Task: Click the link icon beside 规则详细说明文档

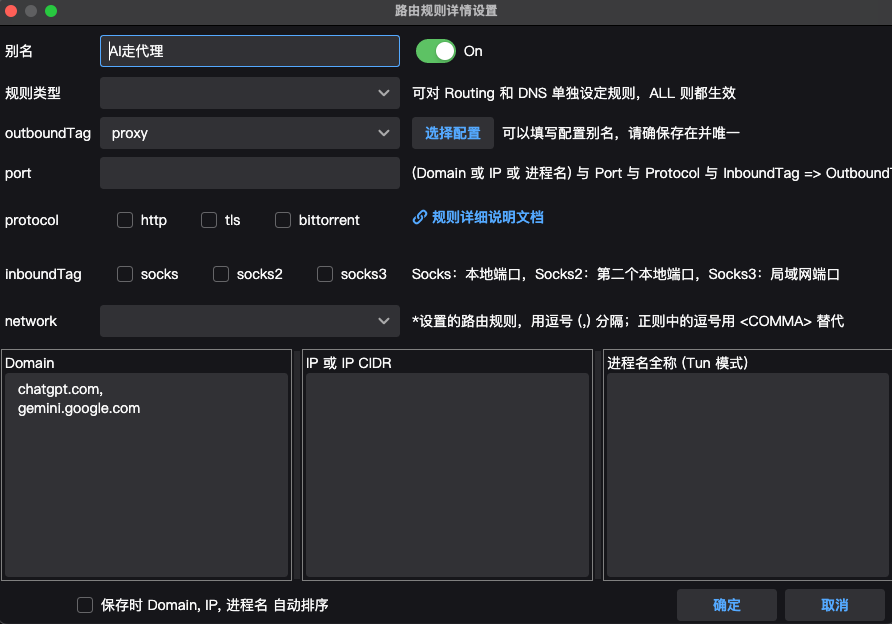Action: click(419, 217)
